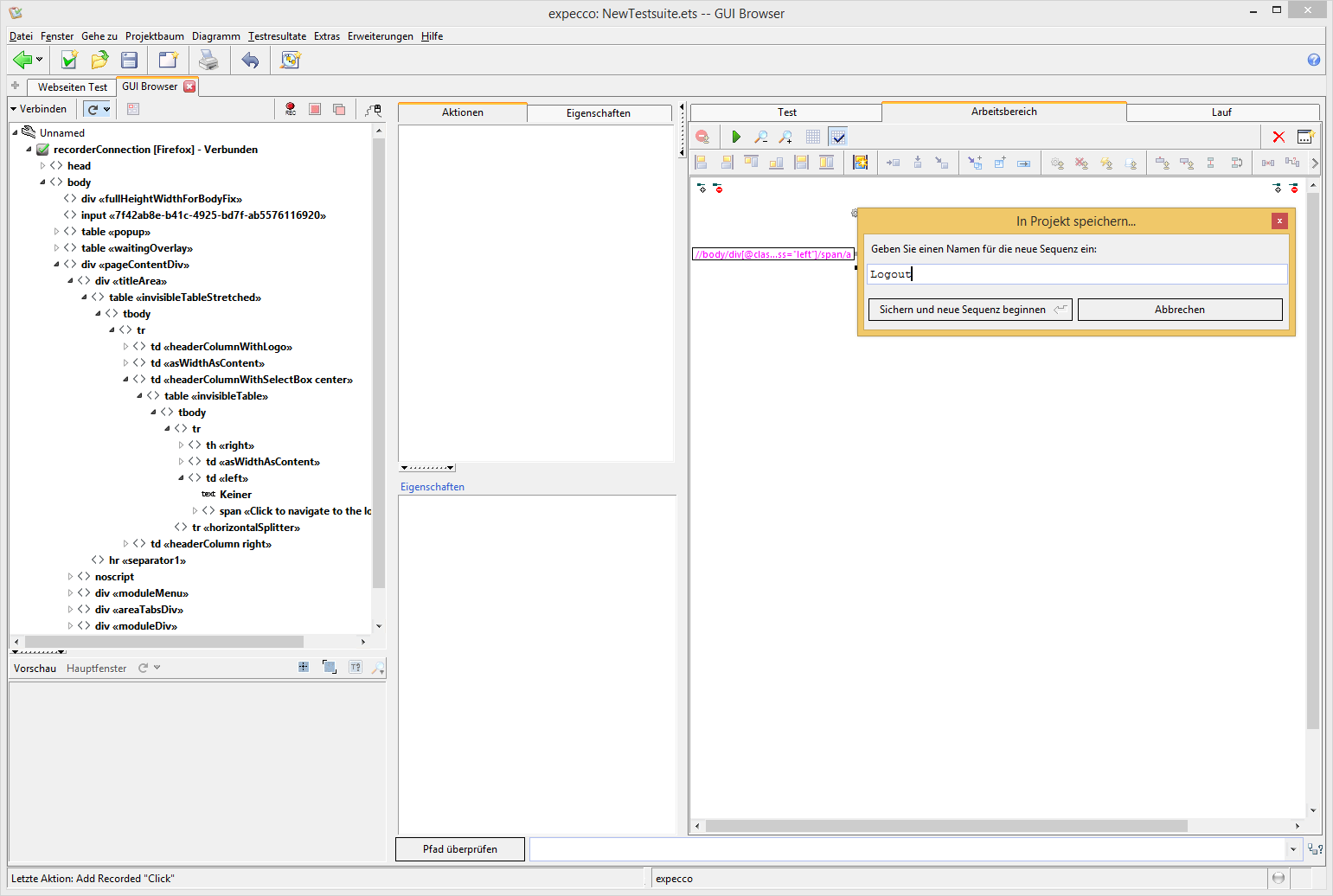Switch to the Lauf tab
This screenshot has height=896, width=1333.
click(x=1221, y=112)
